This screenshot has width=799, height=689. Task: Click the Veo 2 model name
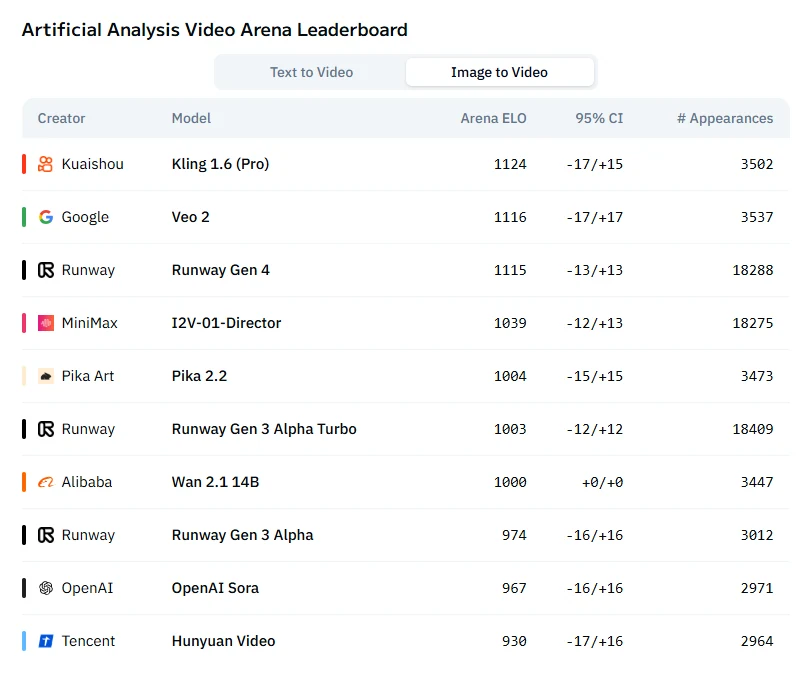(191, 217)
